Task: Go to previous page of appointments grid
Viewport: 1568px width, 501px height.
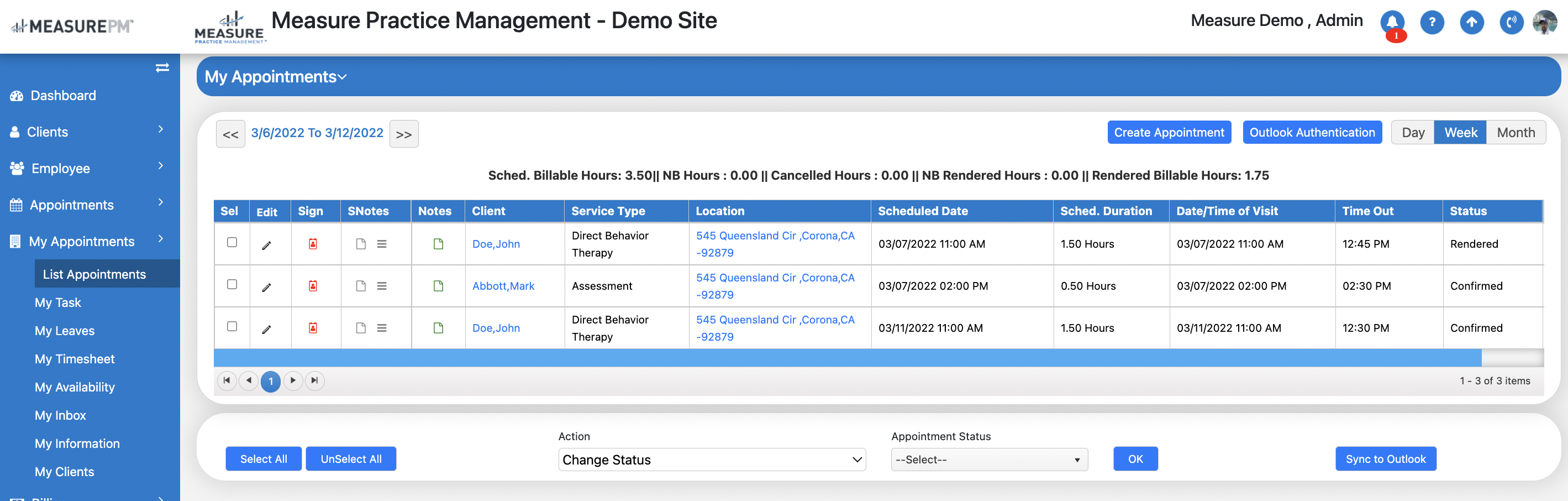Action: coord(248,381)
